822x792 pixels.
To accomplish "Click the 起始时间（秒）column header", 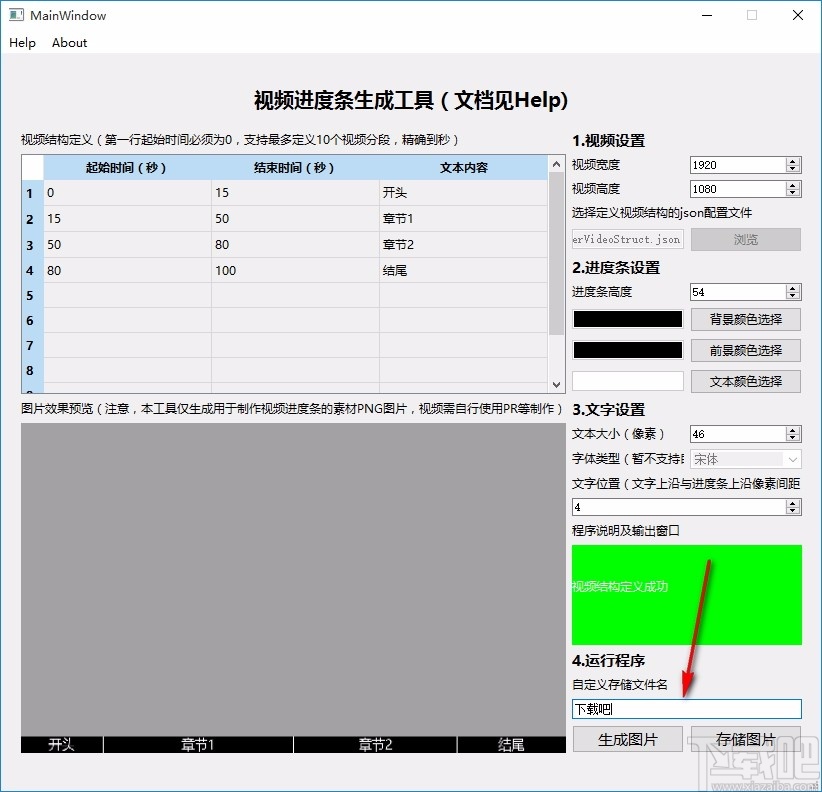I will (x=124, y=167).
